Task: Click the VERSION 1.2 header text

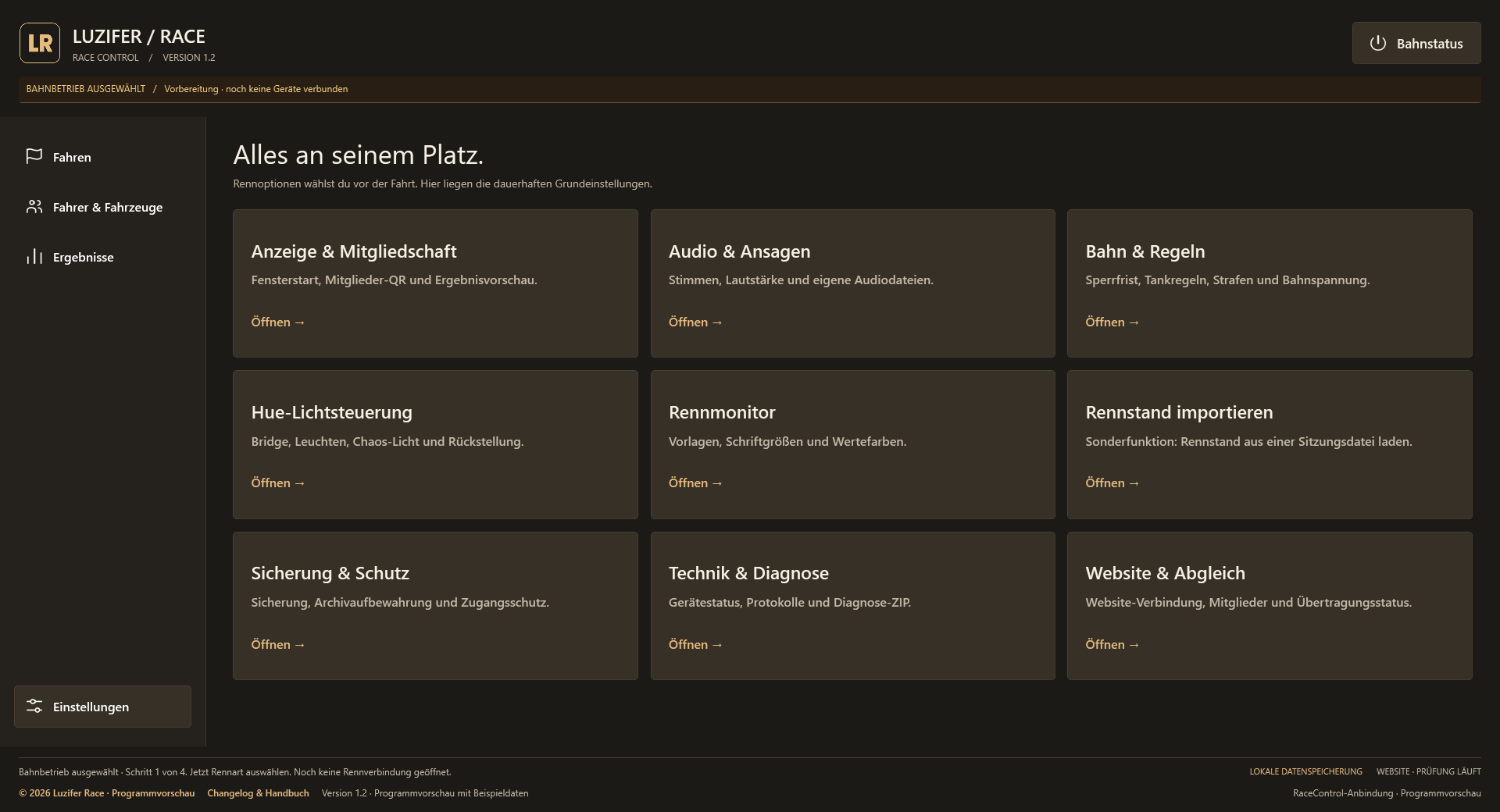Action: pyautogui.click(x=189, y=58)
